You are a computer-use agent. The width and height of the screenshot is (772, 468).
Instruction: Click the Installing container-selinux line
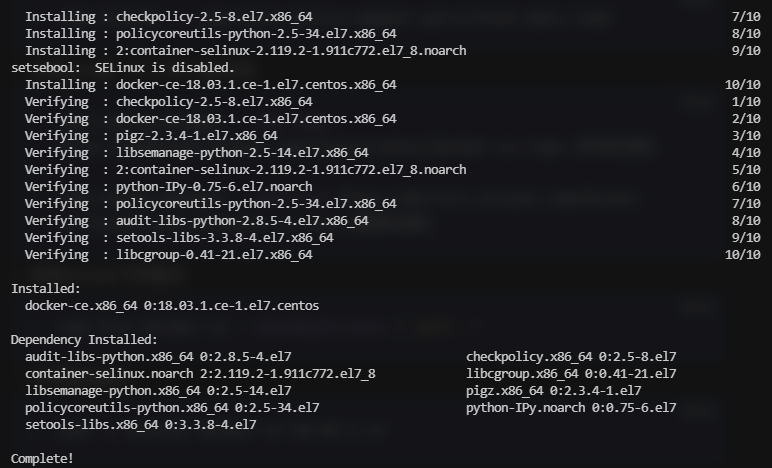coord(245,51)
